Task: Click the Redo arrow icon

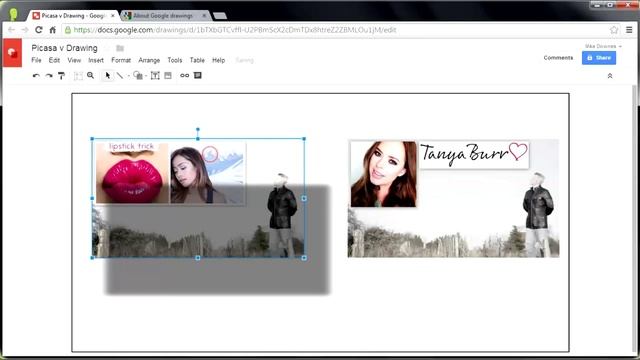Action: tap(49, 76)
